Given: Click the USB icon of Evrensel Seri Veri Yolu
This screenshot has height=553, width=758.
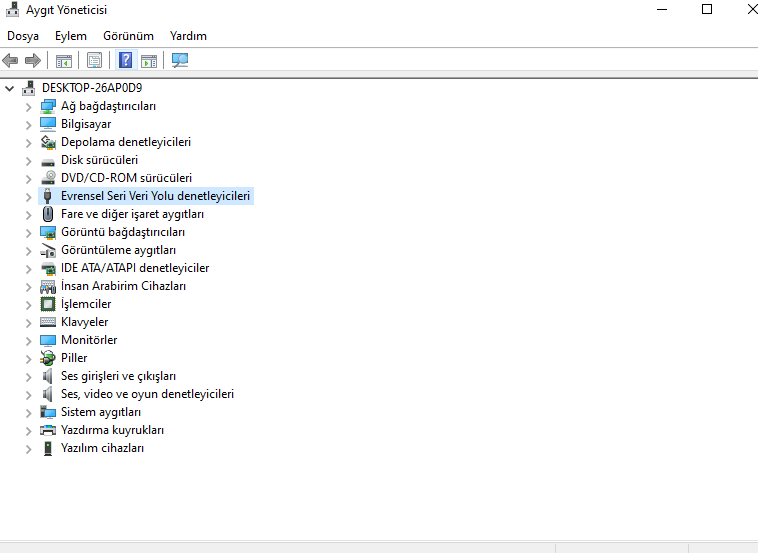Looking at the screenshot, I should (47, 196).
